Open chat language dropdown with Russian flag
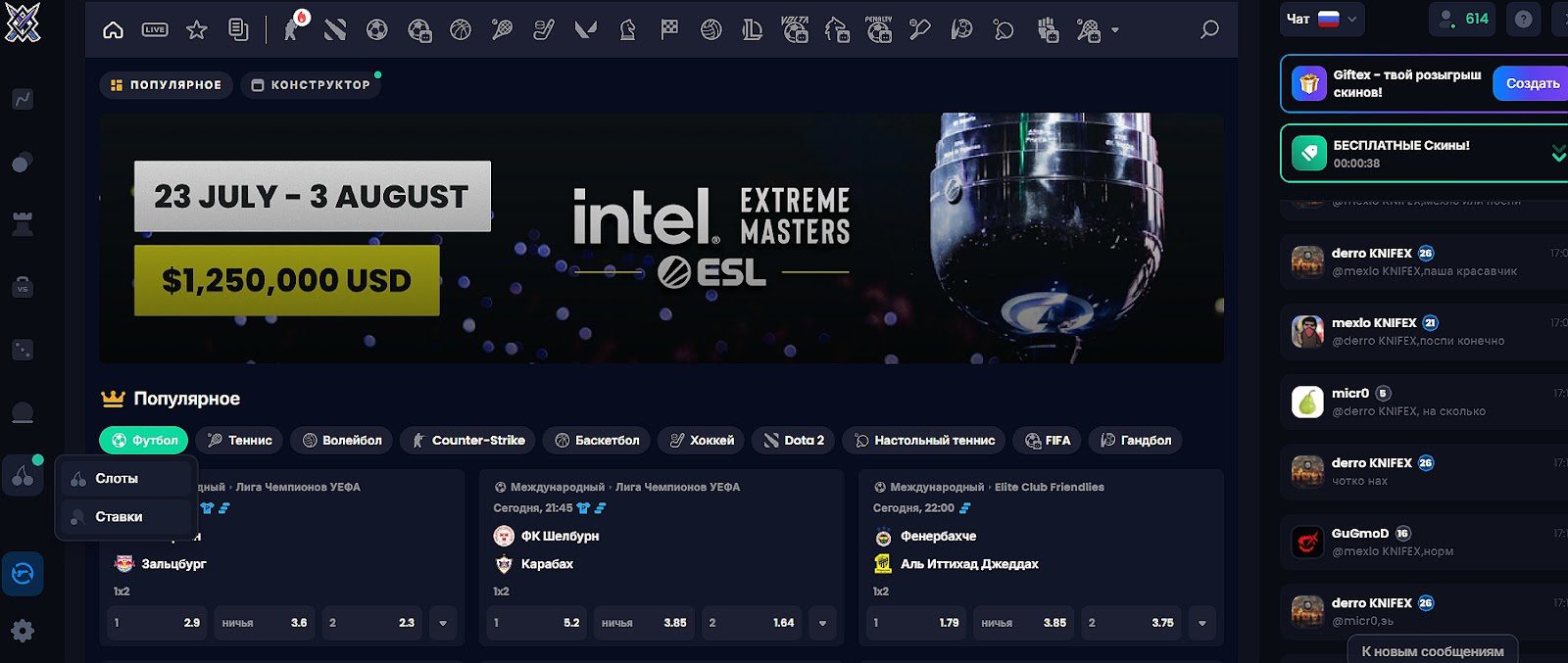Image resolution: width=1568 pixels, height=663 pixels. click(x=1322, y=19)
